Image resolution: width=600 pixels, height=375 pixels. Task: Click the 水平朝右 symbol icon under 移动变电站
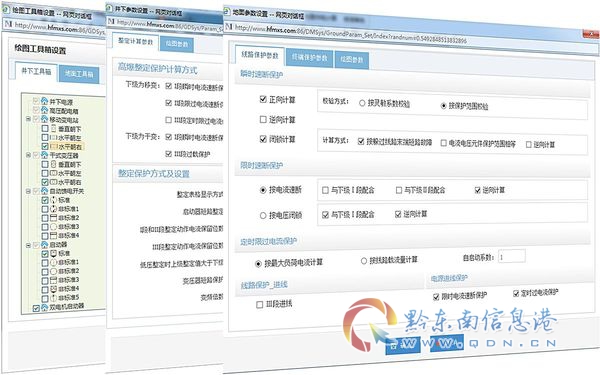point(54,147)
